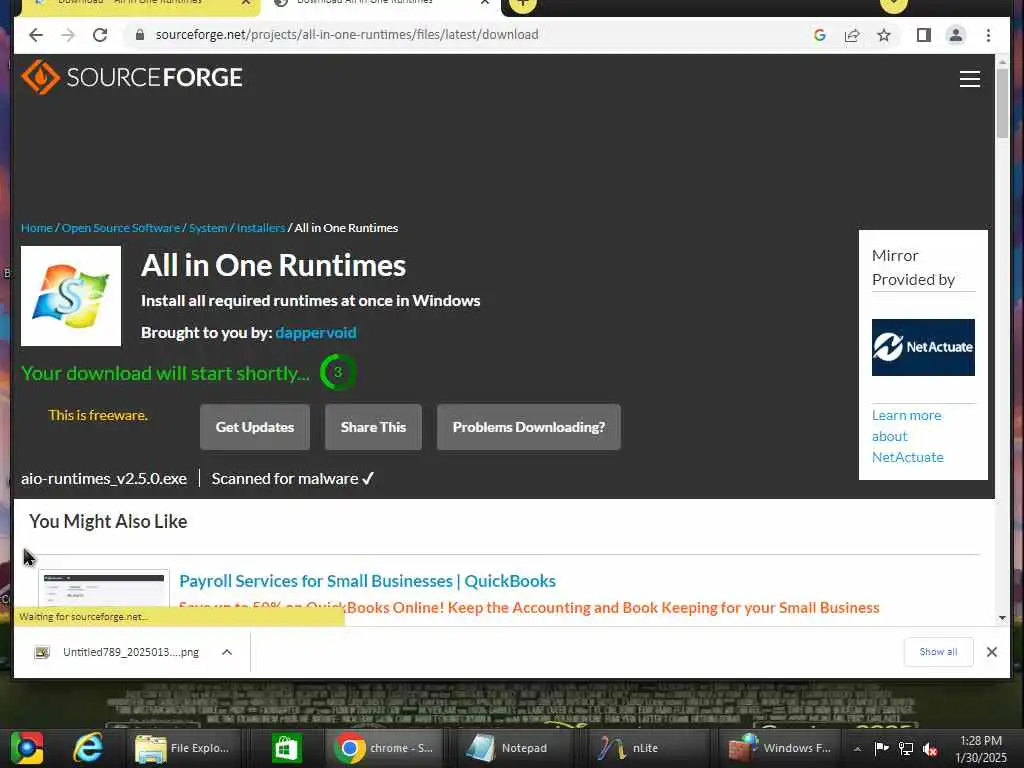This screenshot has width=1024, height=768.
Task: Open Windows Firewall taskbar item
Action: pos(780,748)
